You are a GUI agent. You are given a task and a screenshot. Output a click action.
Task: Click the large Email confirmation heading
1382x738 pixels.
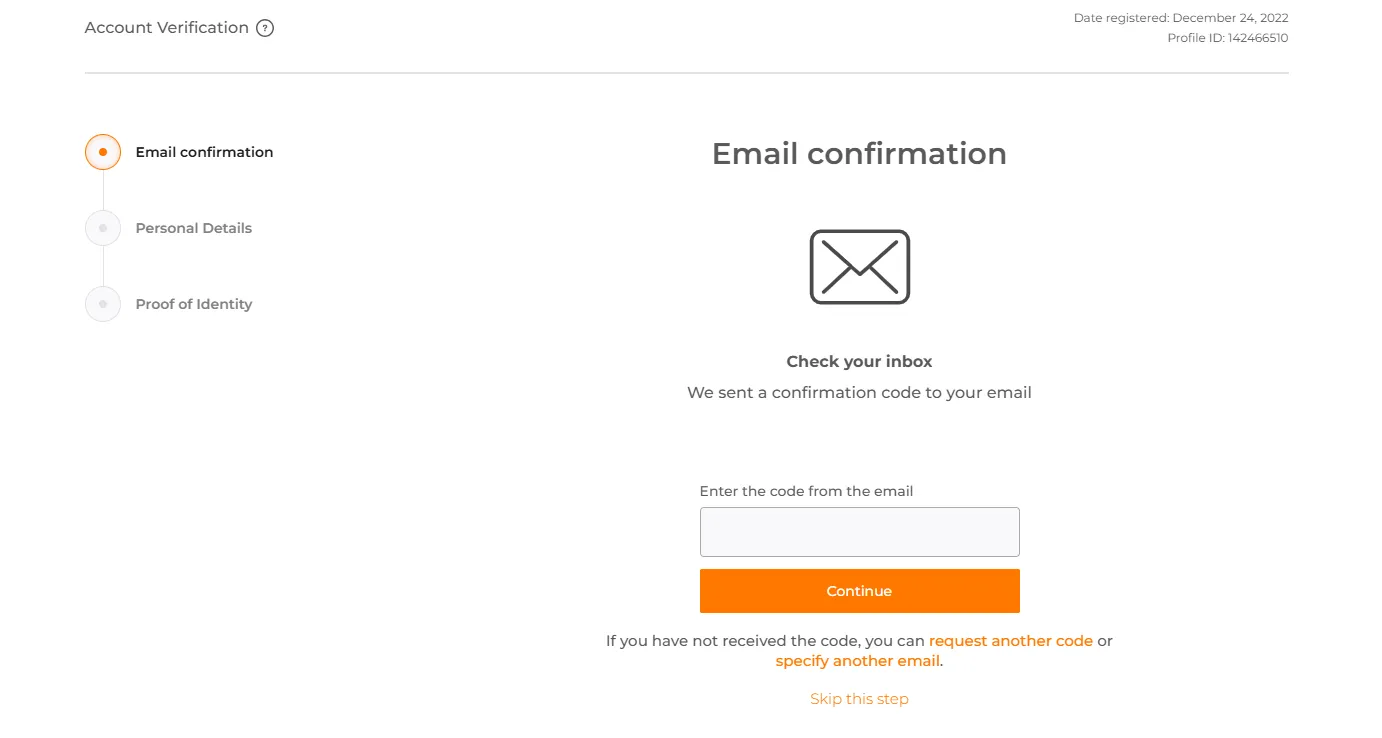859,154
